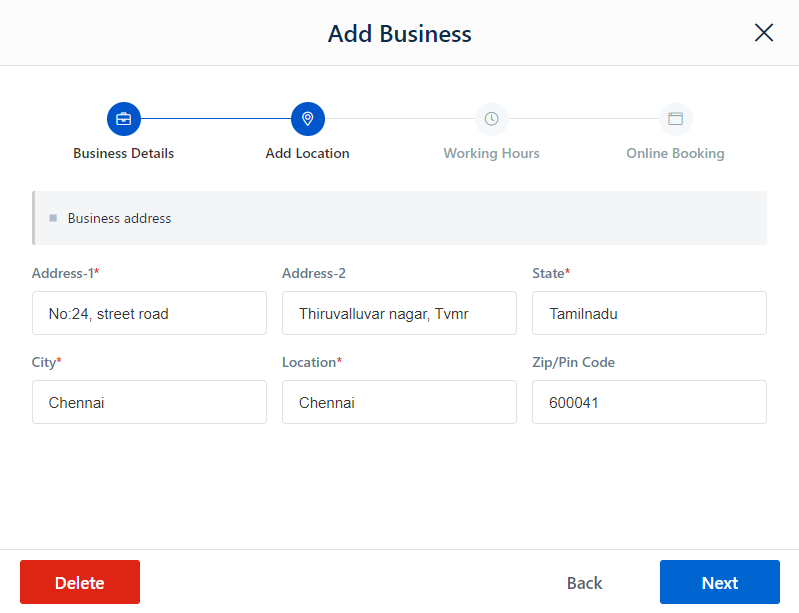
Task: Click the Location input field
Action: tap(400, 402)
